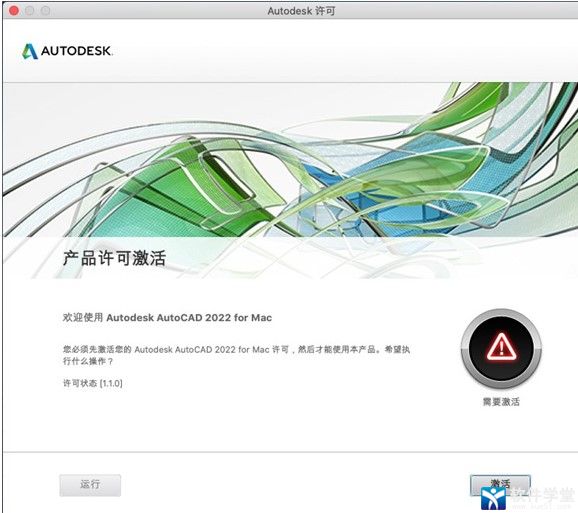
Task: Click the 欢迎使用 Autodesk AutoCAD 2022 welcome line
Action: coord(167,318)
